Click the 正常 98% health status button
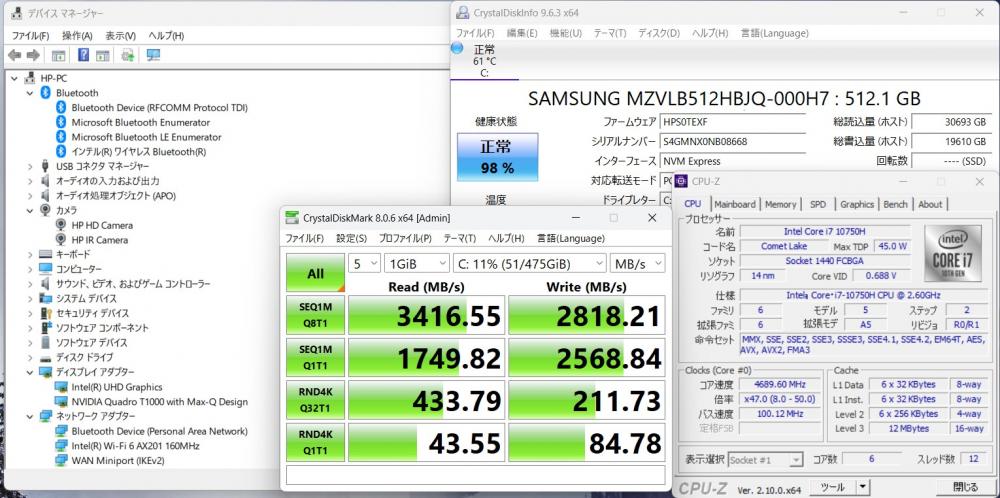 click(497, 157)
